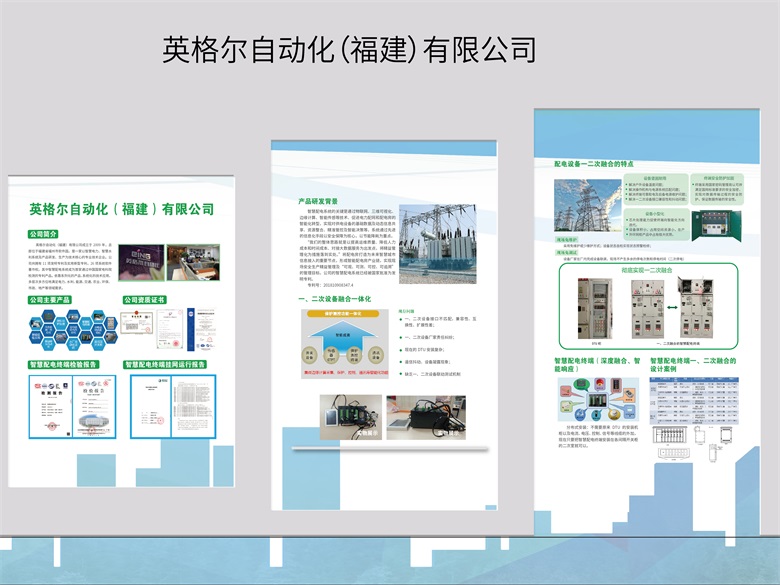
Task: Click the bullet about 接口不匹配
Action: 438,321
